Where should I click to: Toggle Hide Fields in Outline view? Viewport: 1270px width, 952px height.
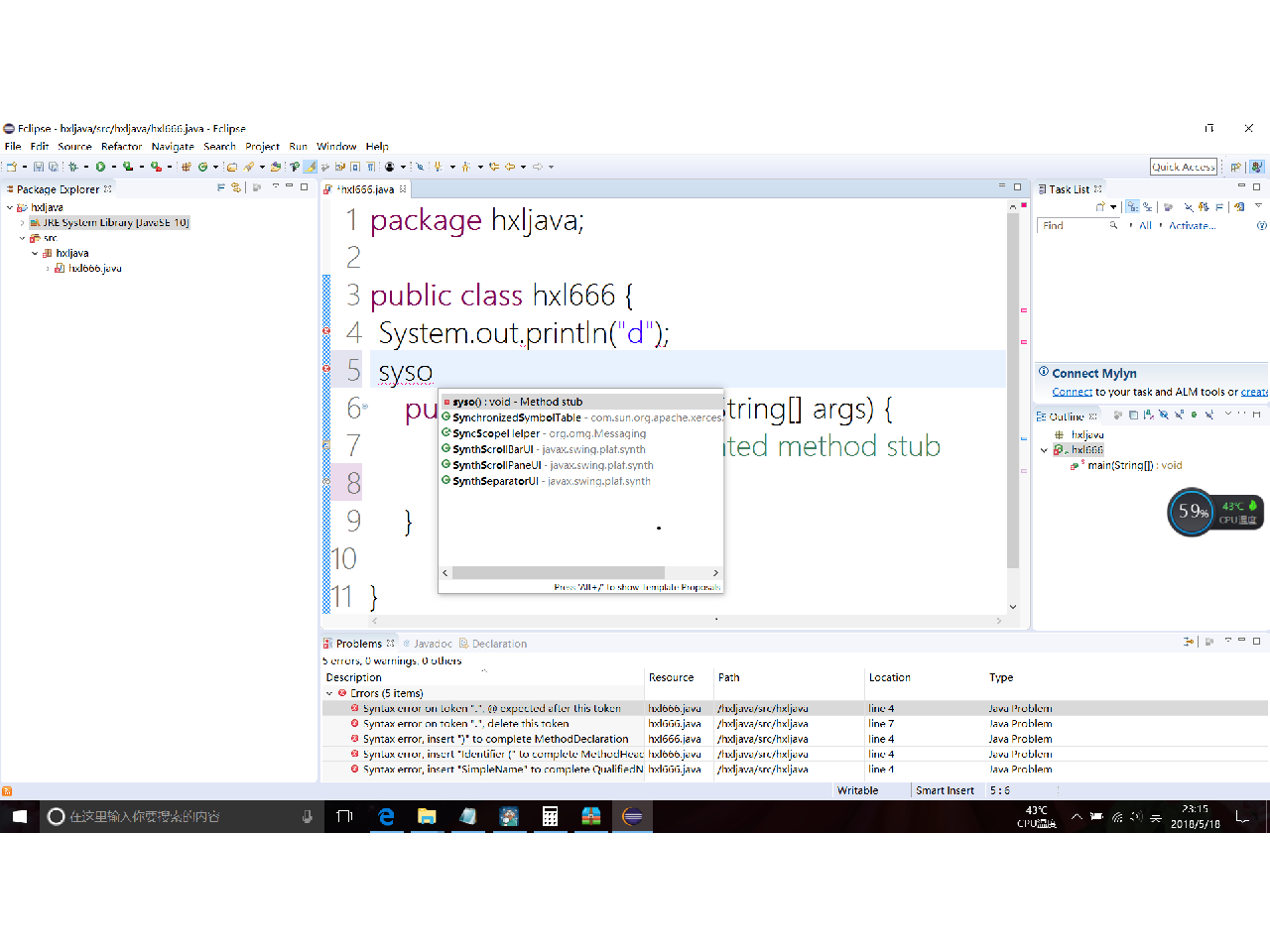tap(1164, 415)
